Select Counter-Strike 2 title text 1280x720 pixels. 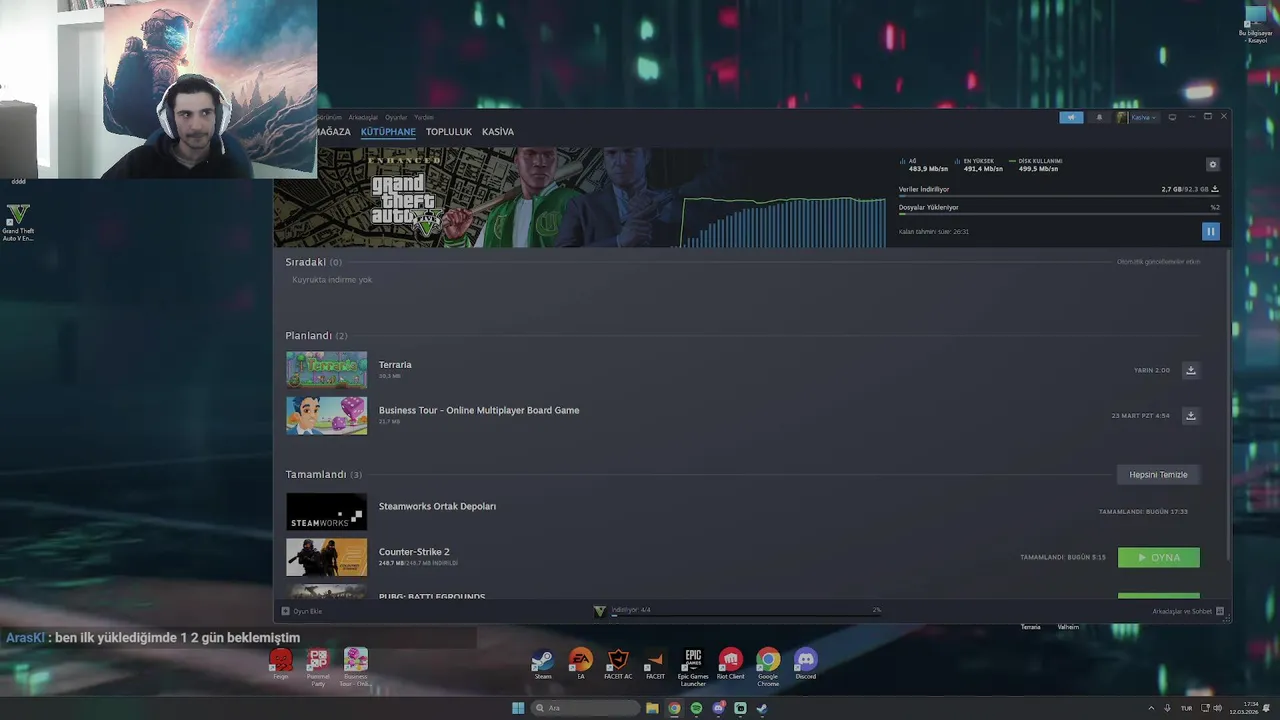[414, 552]
